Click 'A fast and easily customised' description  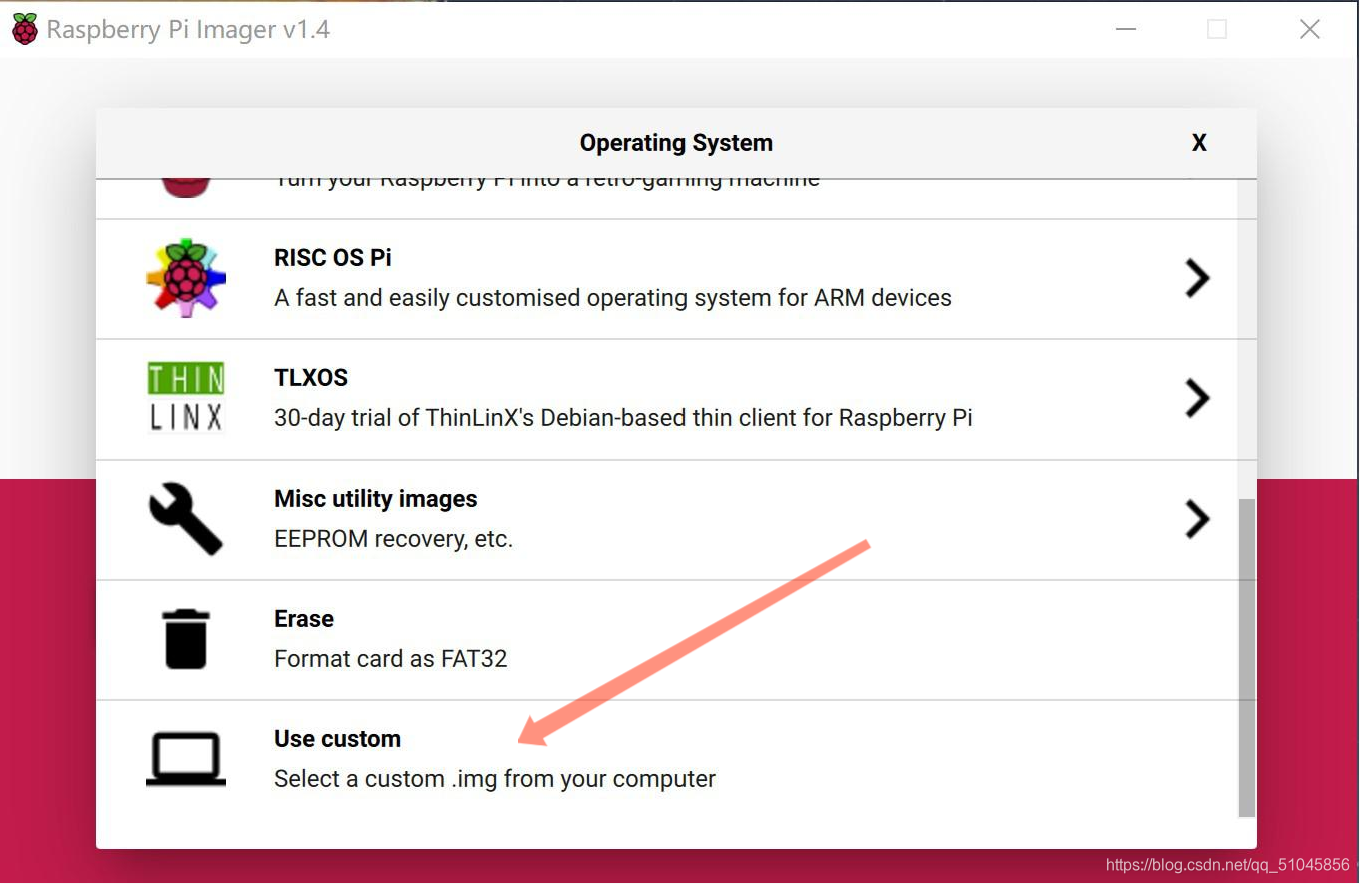pos(613,298)
